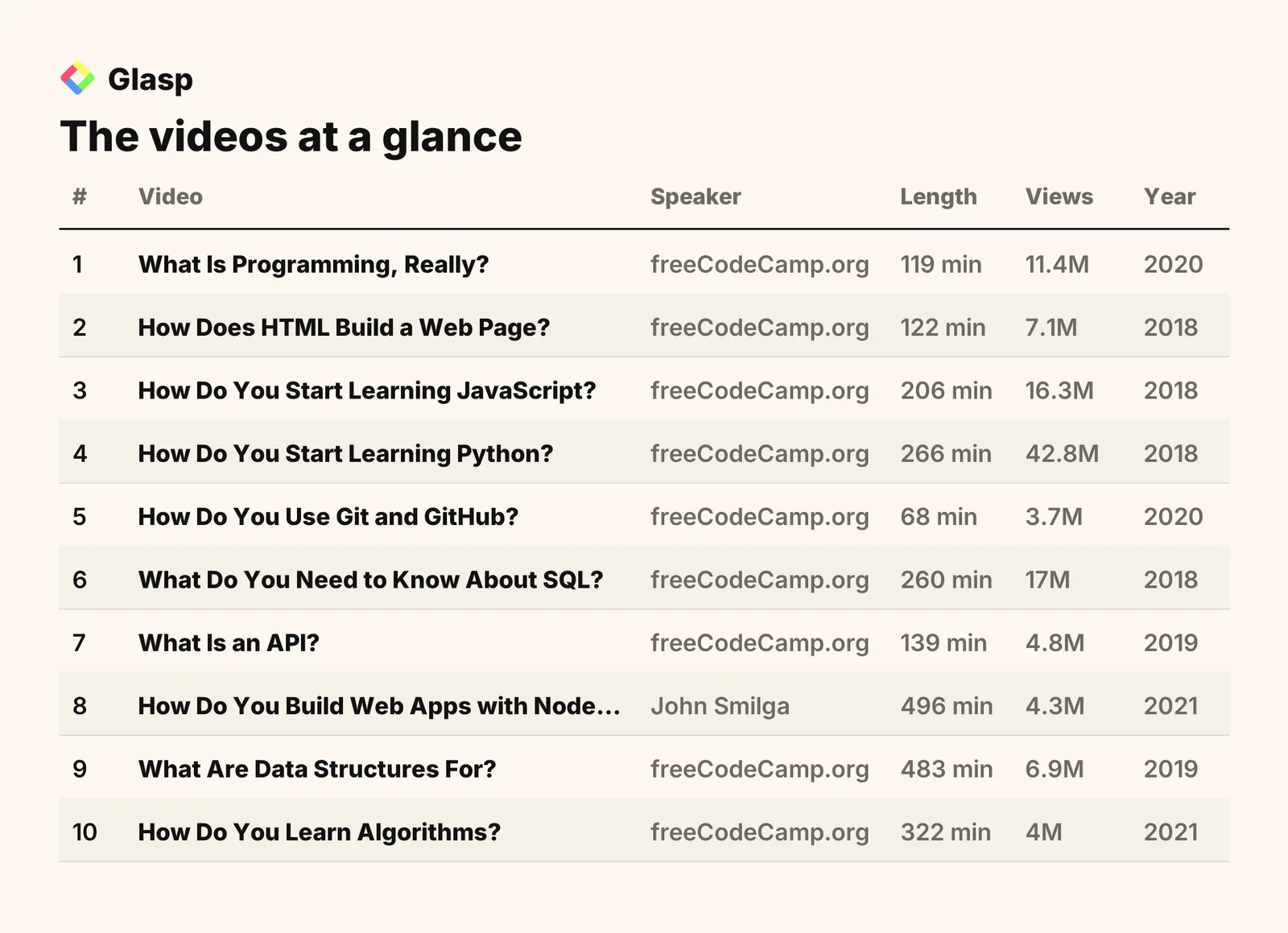Select 'How Do You Start Learning Python?'
The height and width of the screenshot is (933, 1288).
pyautogui.click(x=346, y=454)
